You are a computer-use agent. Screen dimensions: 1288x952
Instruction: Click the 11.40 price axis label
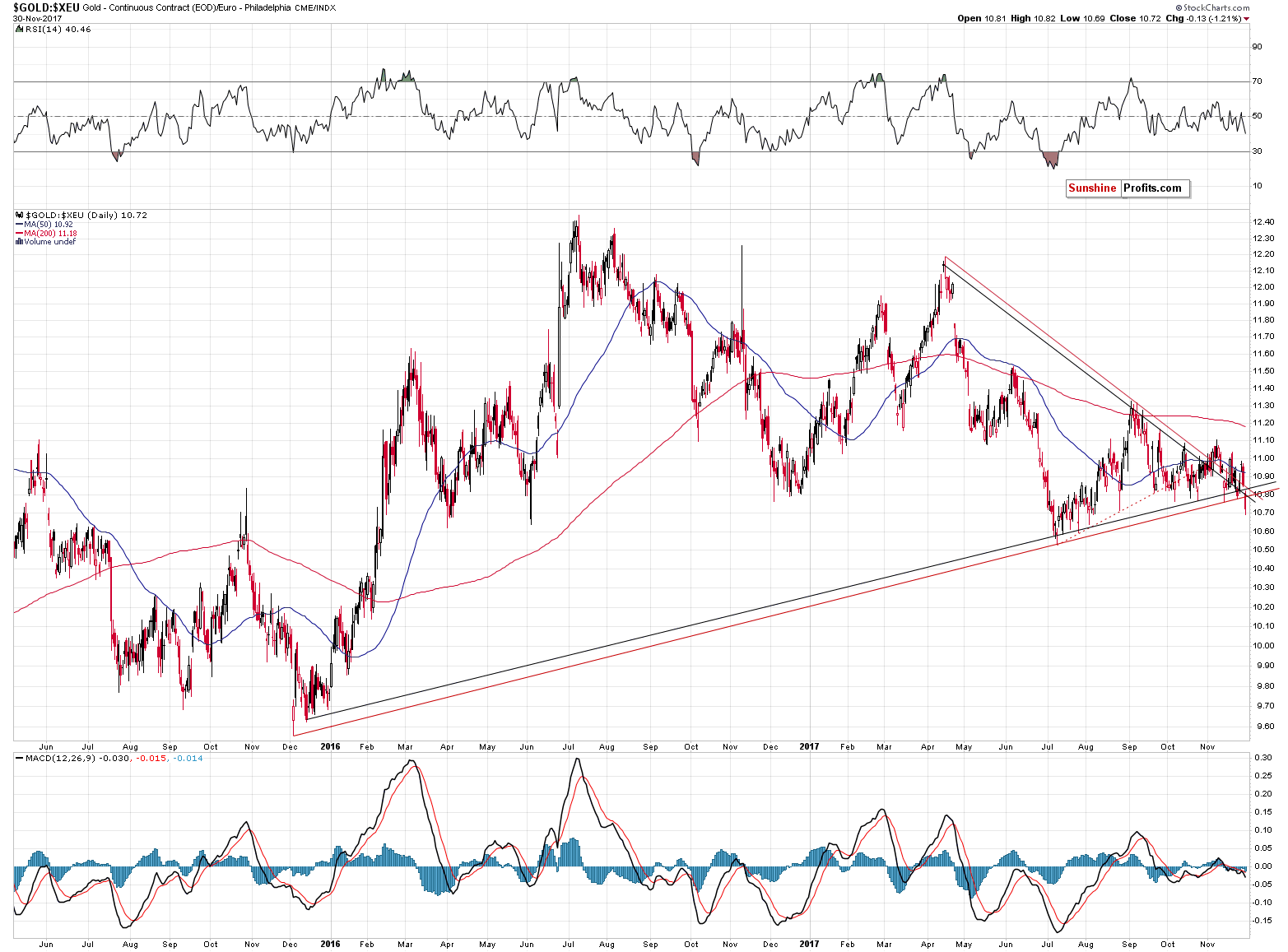[x=1263, y=388]
